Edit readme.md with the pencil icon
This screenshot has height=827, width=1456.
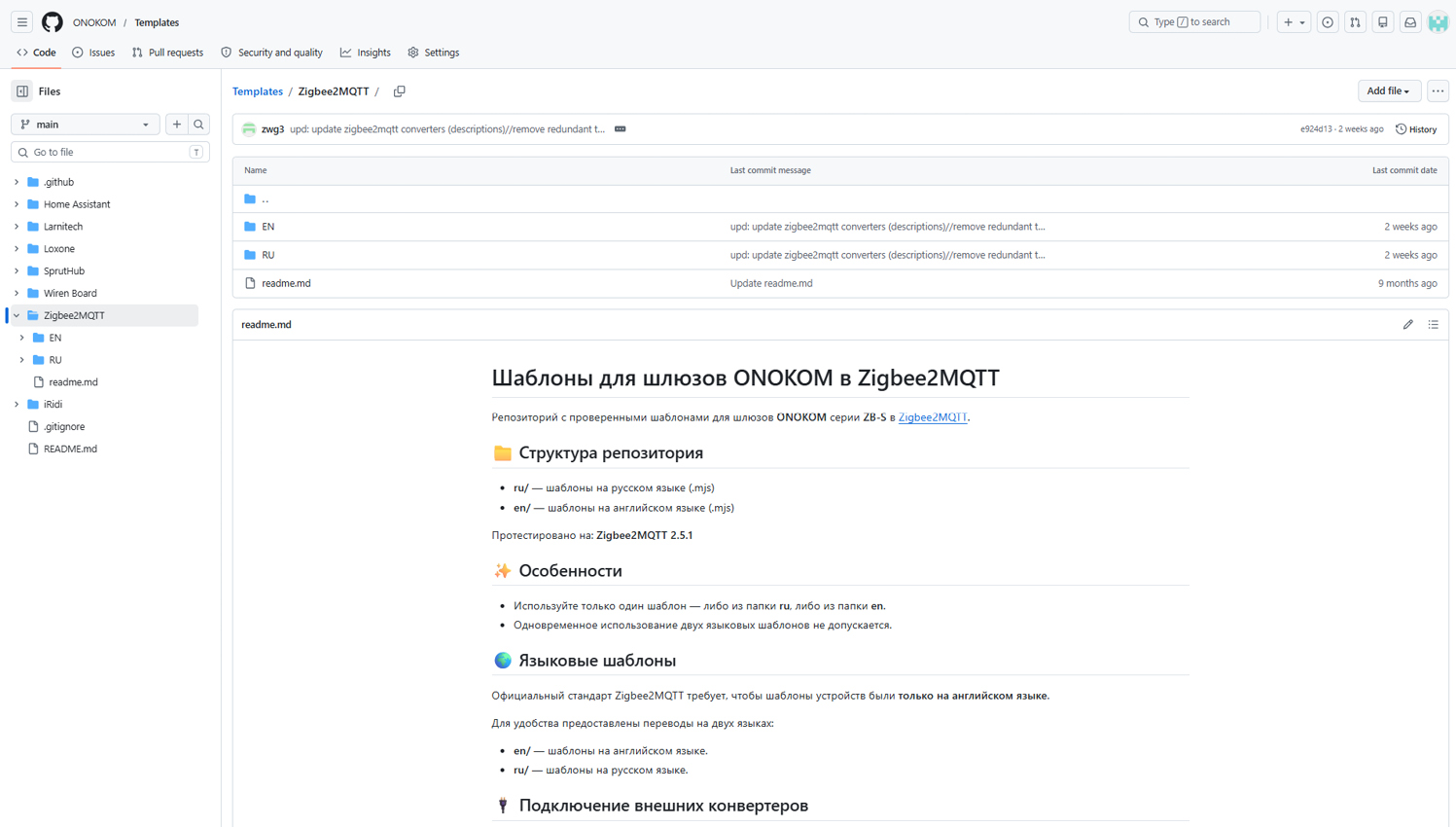(1407, 324)
